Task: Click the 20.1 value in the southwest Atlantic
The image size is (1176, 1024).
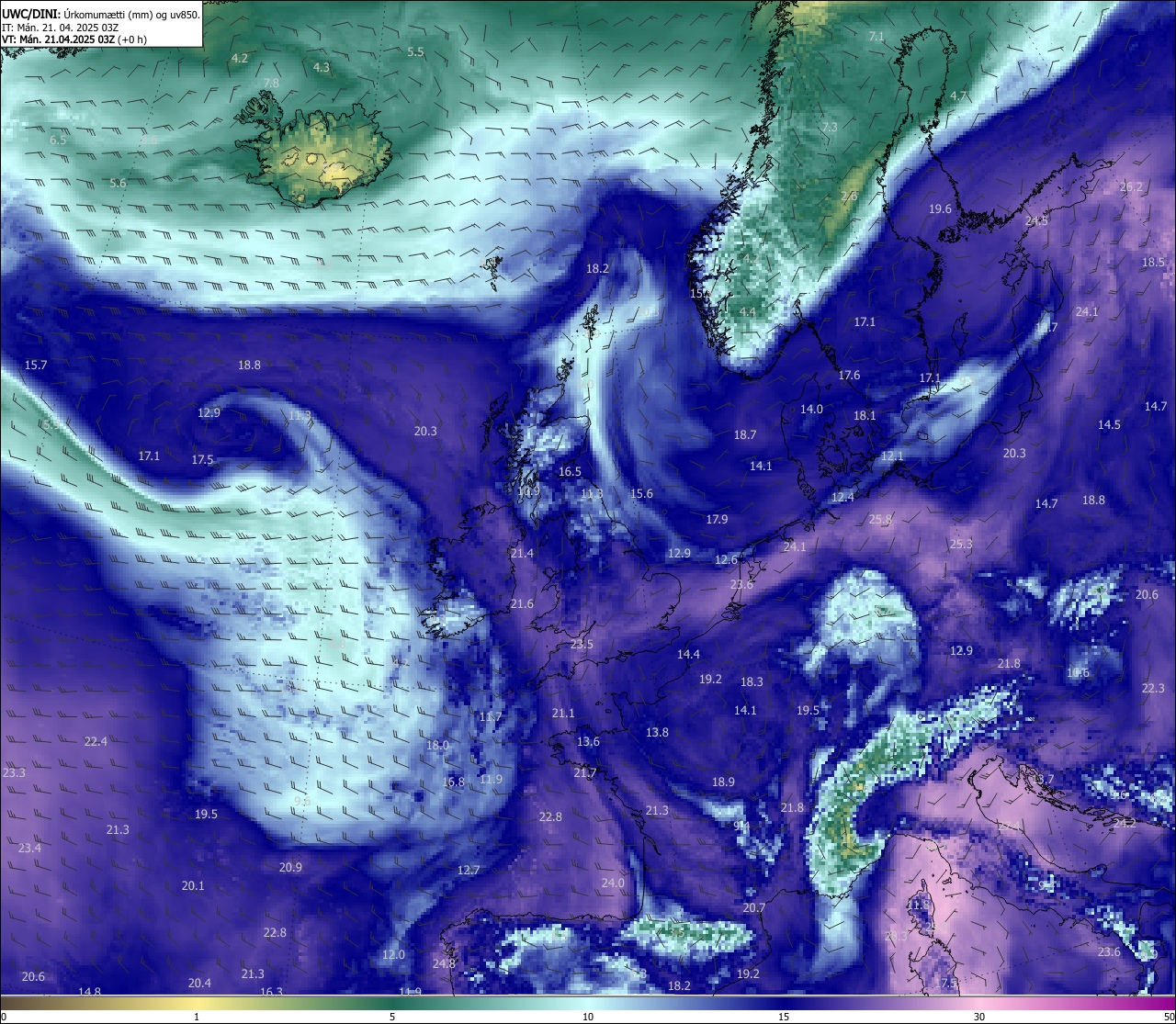Action: point(193,886)
